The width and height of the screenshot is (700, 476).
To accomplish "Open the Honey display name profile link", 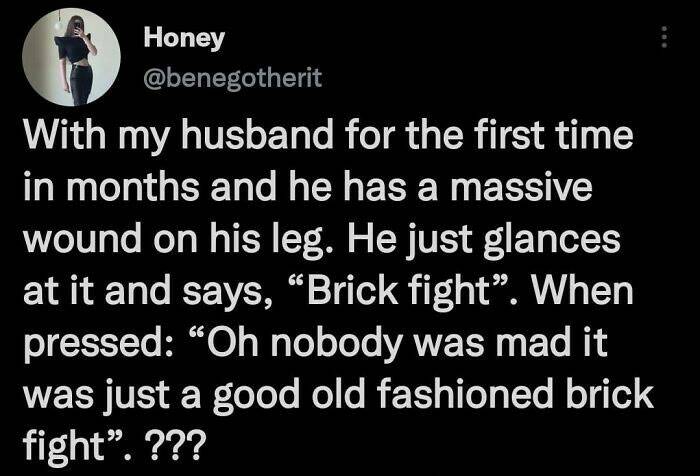I will [185, 38].
